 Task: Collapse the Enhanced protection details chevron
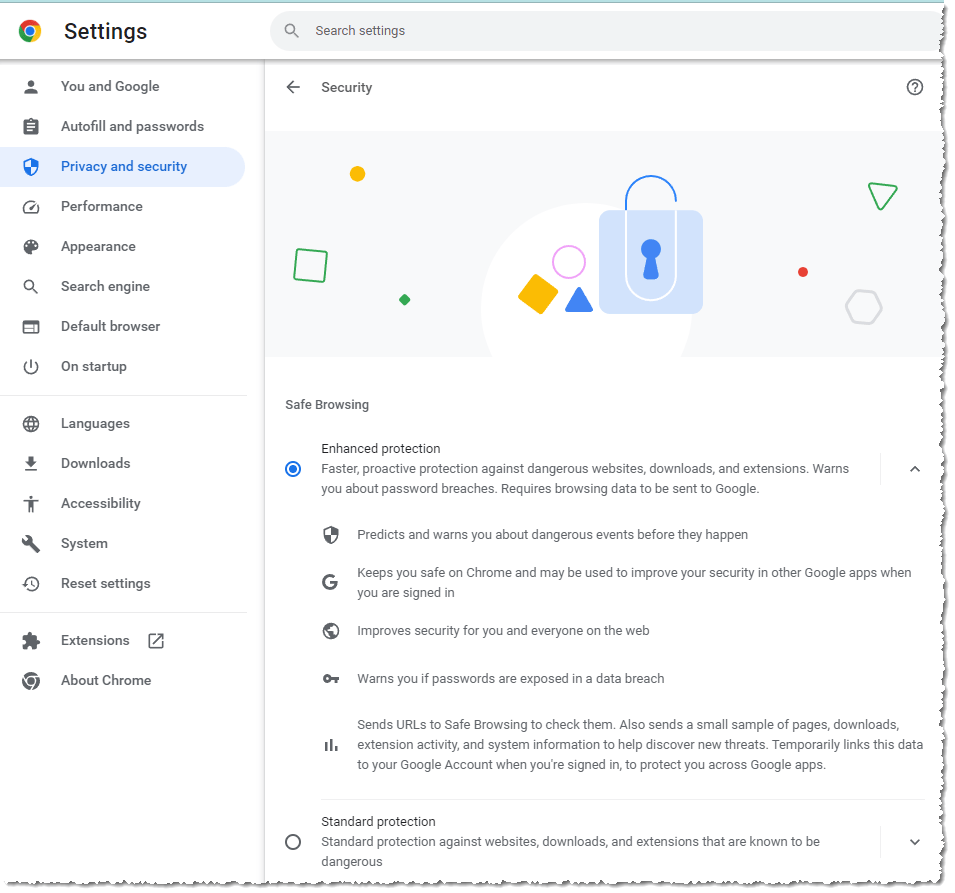(913, 468)
